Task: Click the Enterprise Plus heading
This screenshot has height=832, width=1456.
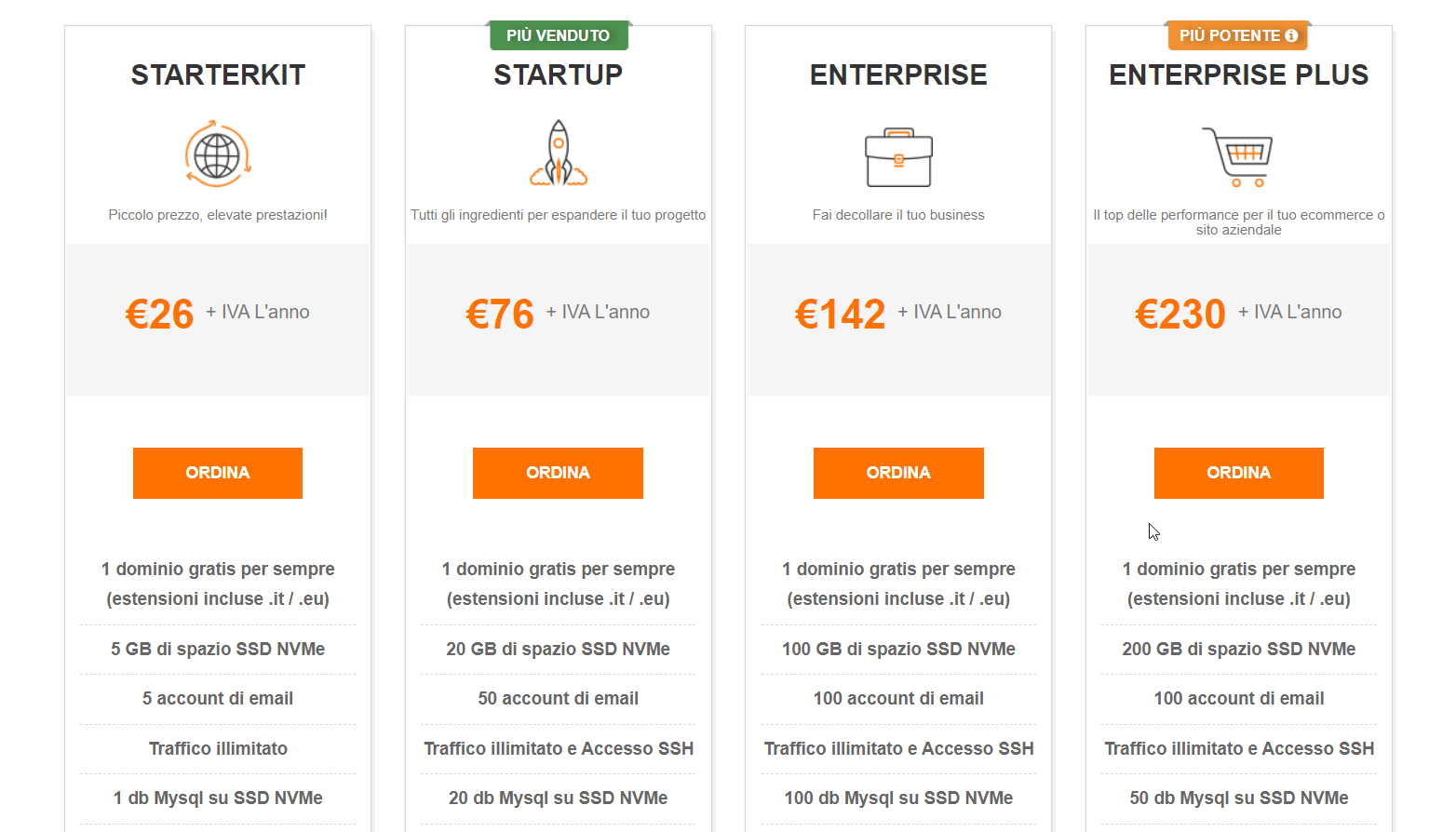Action: 1238,75
